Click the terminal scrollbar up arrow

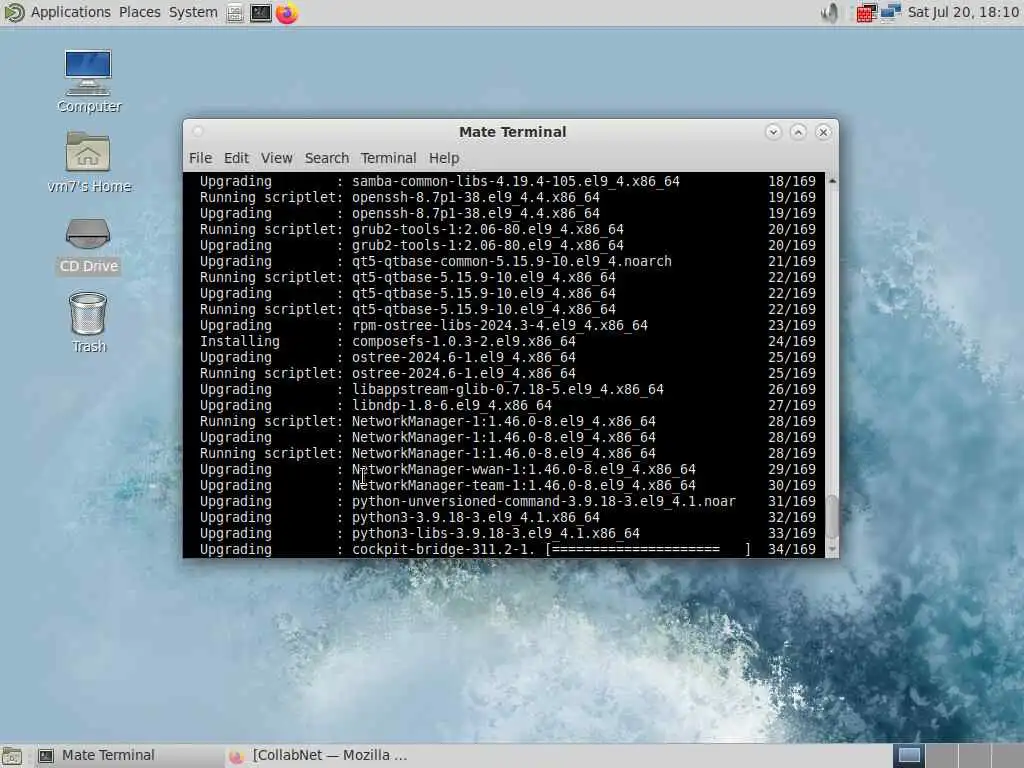click(x=832, y=180)
